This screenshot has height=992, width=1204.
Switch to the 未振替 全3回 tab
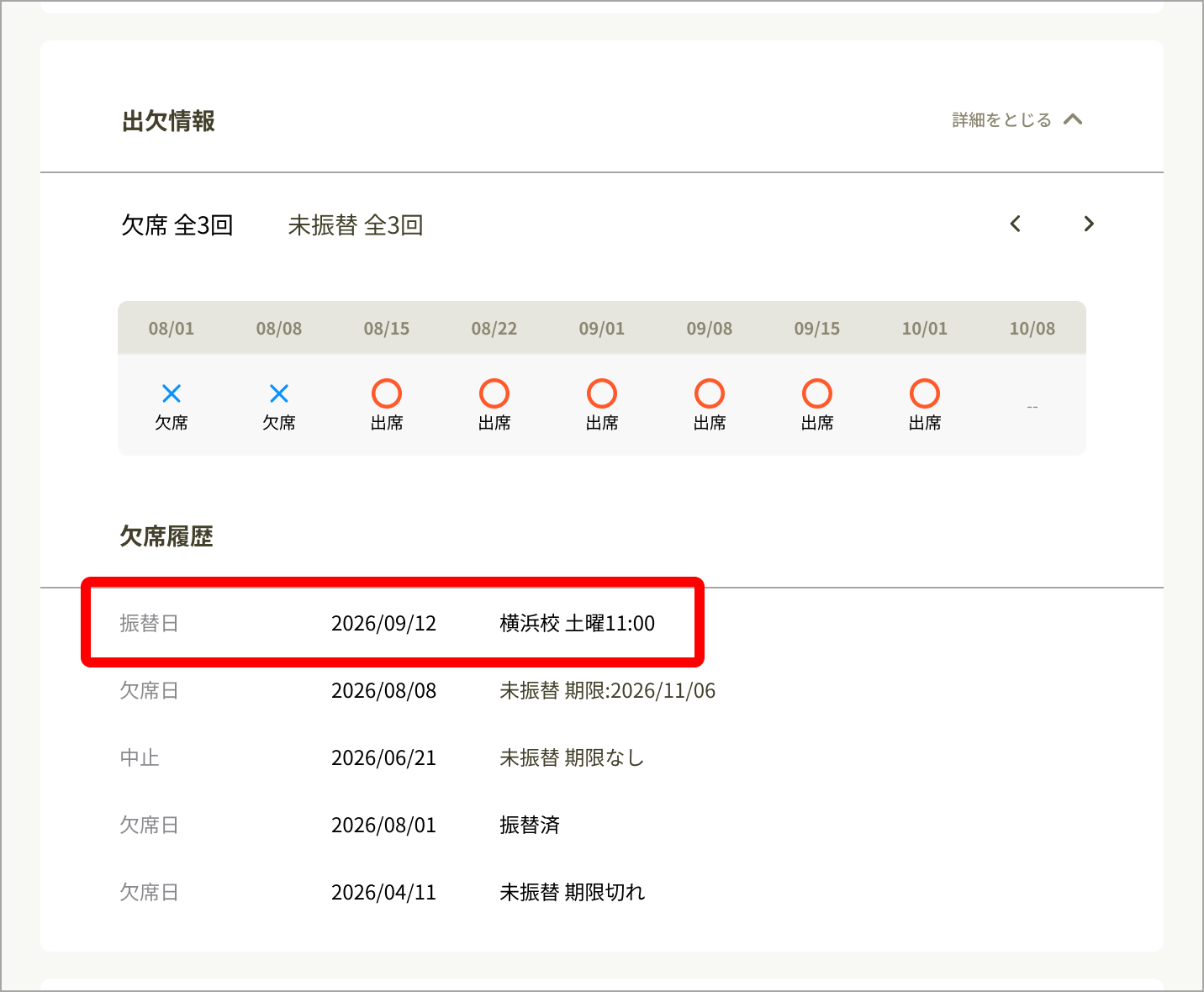(x=356, y=225)
